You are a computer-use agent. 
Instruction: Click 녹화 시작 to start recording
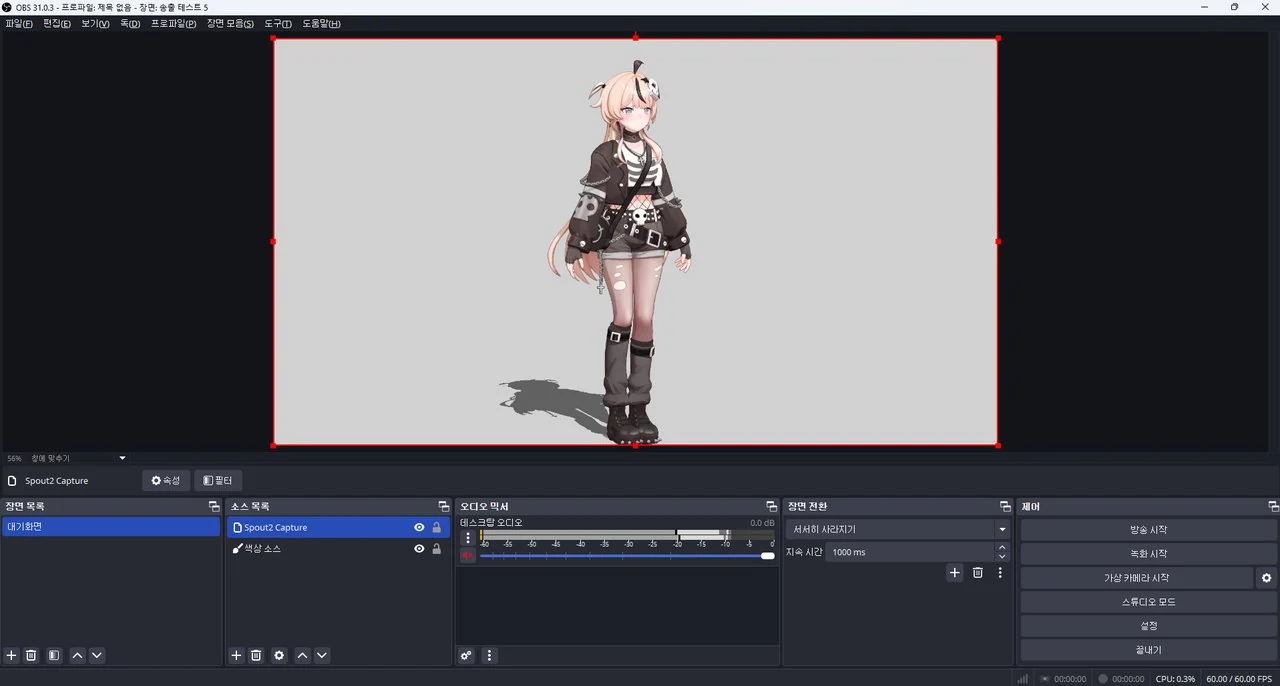1148,554
